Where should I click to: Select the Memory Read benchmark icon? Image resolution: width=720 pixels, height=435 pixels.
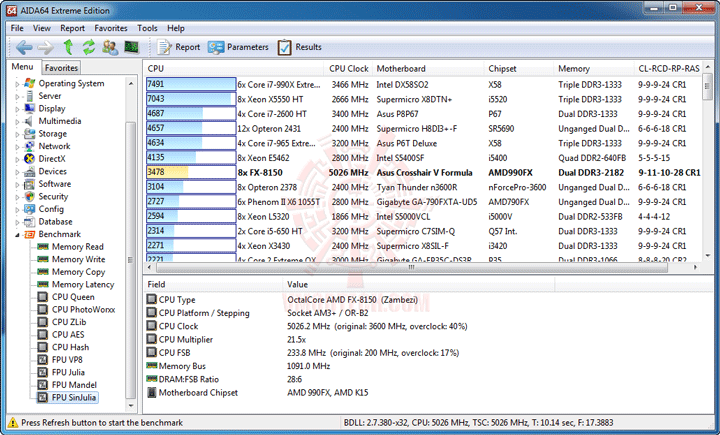(43, 247)
